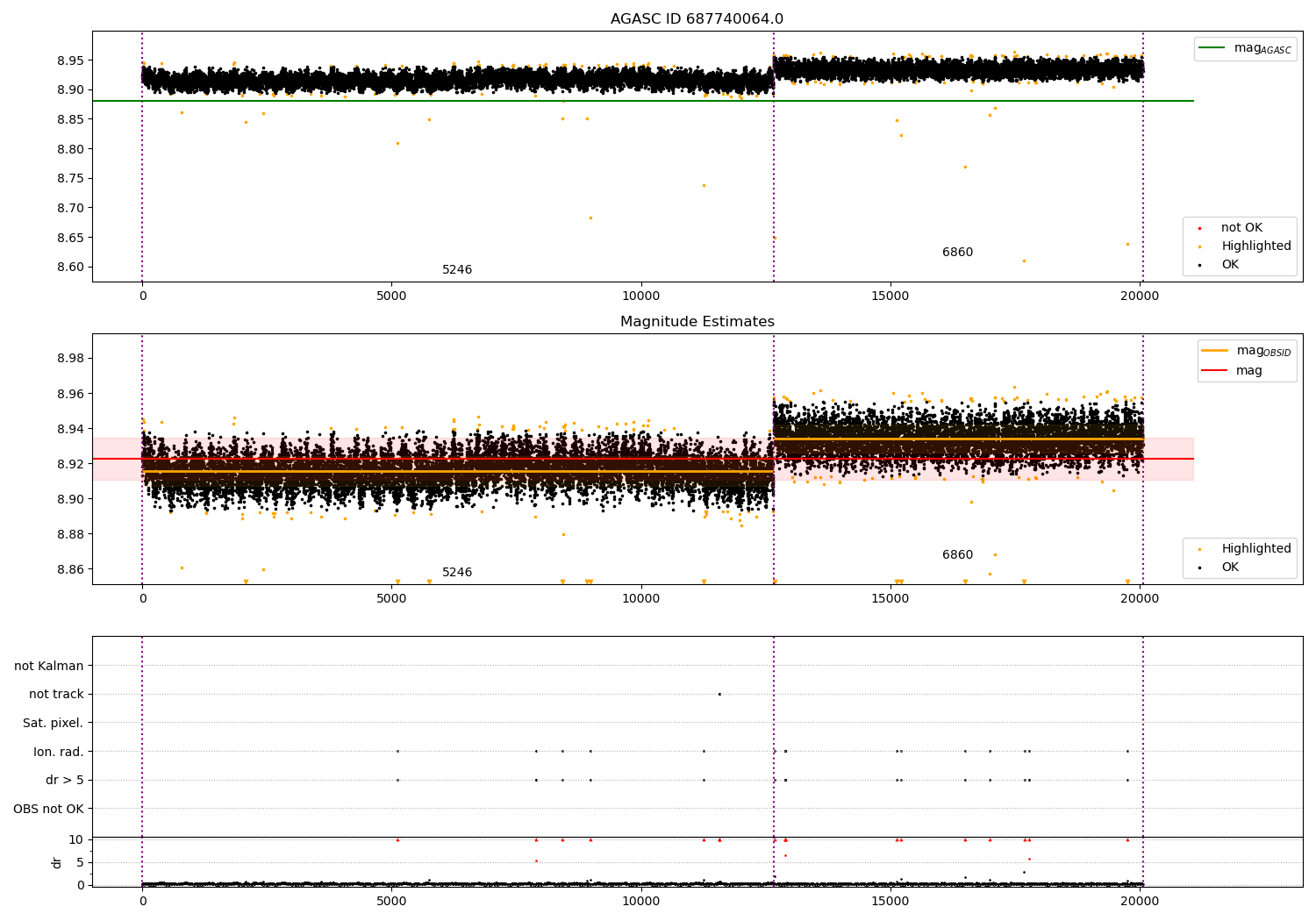Click x-axis tick '20000' under the top plot
This screenshot has height=921, width=1316.
click(x=1140, y=296)
